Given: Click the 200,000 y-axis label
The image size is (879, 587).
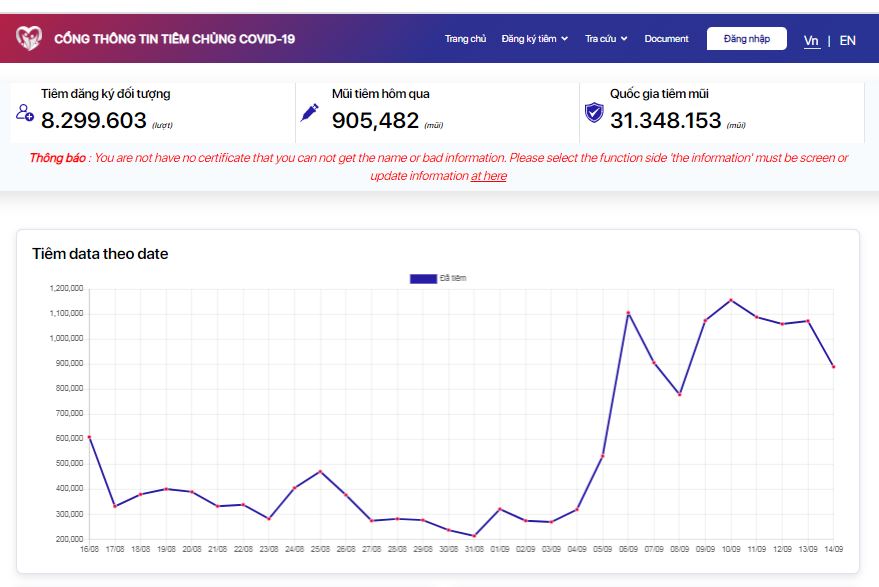Looking at the screenshot, I should pos(70,539).
